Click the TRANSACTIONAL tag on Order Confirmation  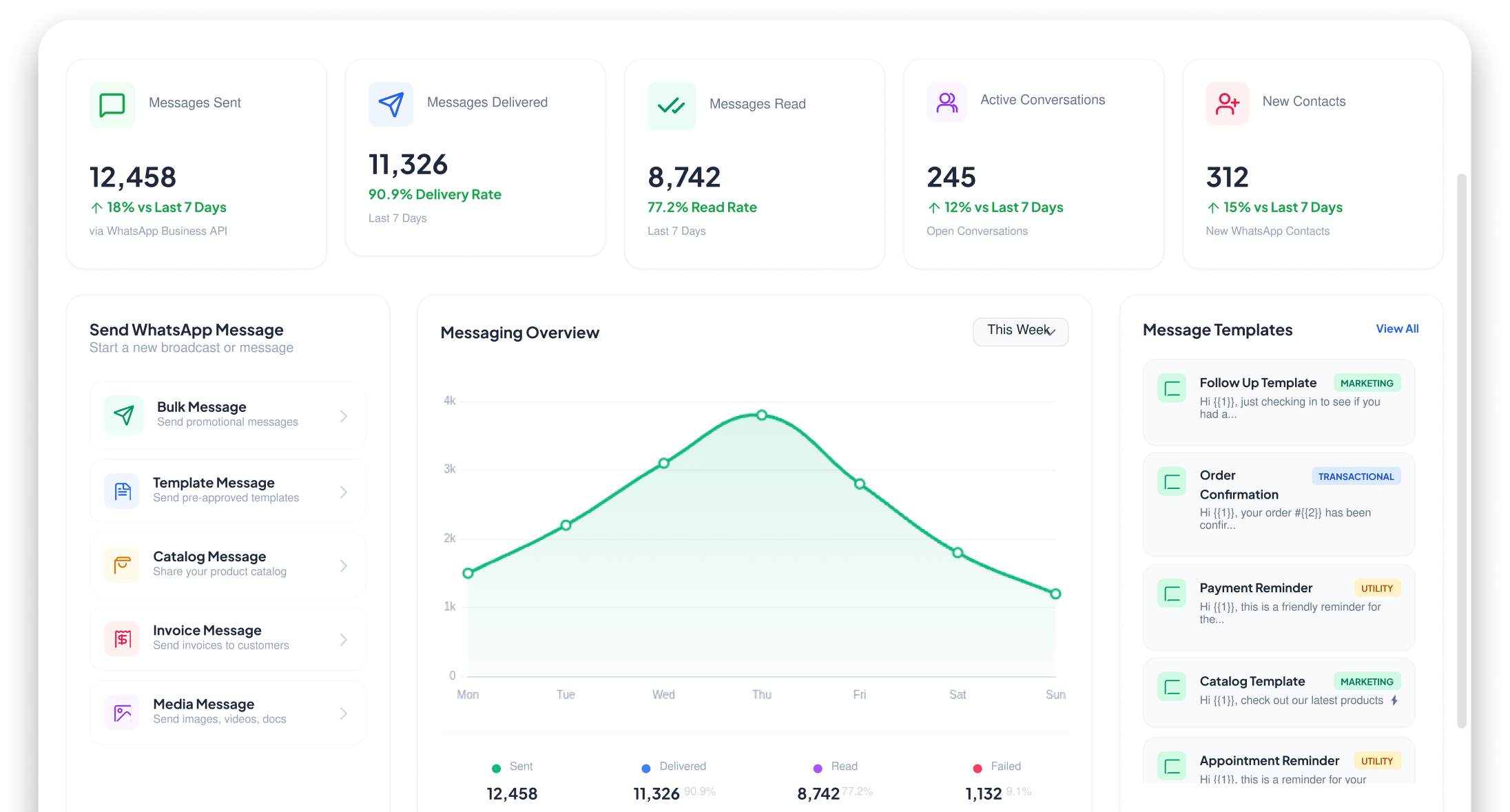click(1356, 476)
